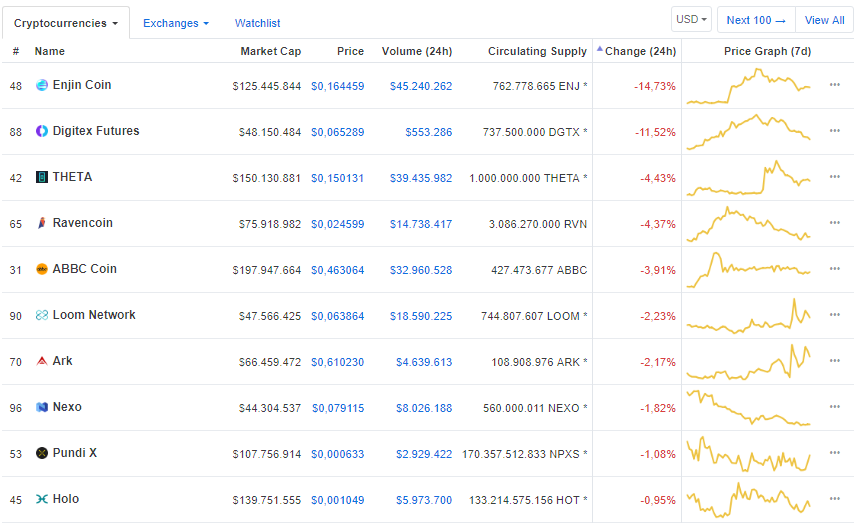Open the THETA name link
Image resolution: width=859 pixels, height=523 pixels.
click(x=72, y=177)
